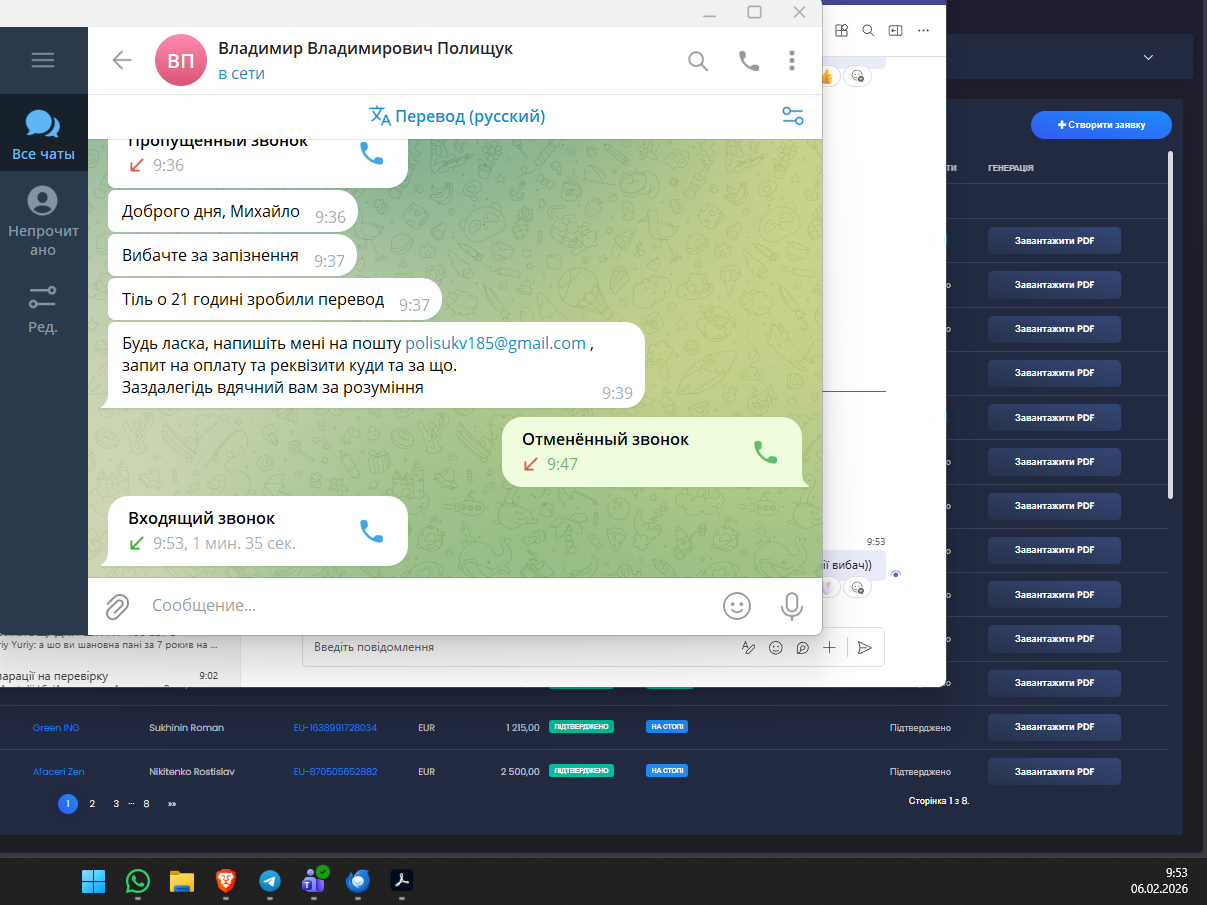The height and width of the screenshot is (905, 1207).
Task: Go to pagination page 2
Action: (x=92, y=803)
